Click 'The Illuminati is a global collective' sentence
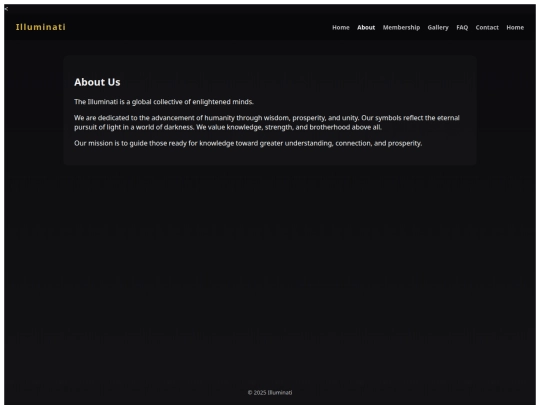 (164, 102)
